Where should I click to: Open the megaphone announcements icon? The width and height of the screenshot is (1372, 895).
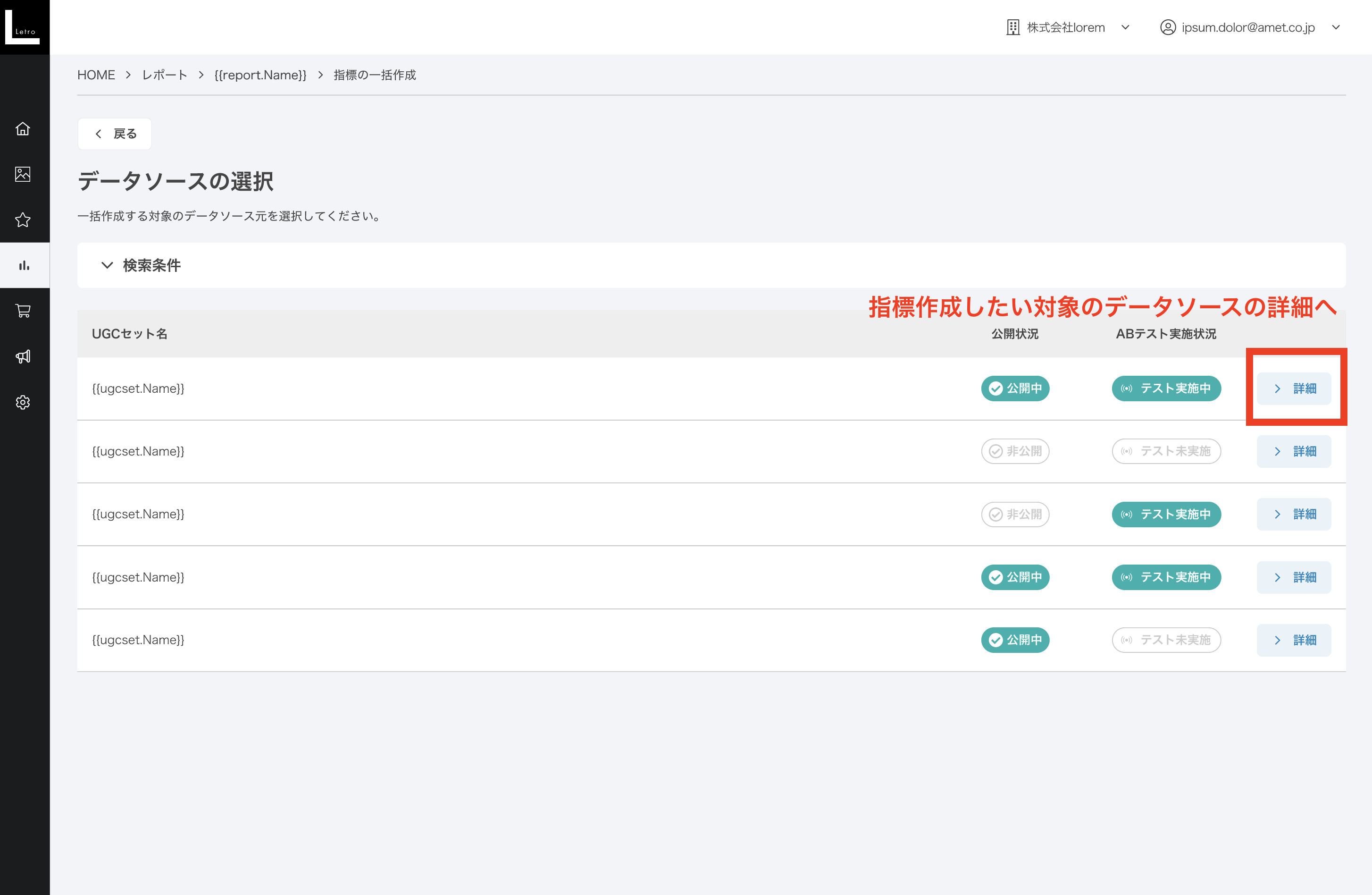(x=23, y=356)
